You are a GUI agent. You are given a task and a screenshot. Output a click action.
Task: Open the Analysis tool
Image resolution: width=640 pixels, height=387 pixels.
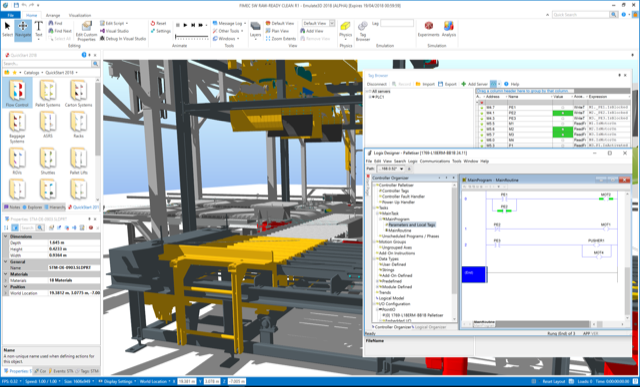point(449,29)
